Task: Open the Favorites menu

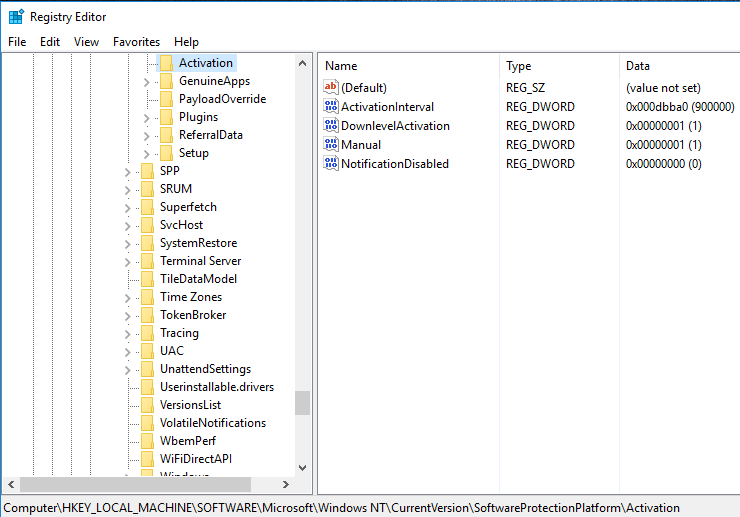Action: coord(136,42)
